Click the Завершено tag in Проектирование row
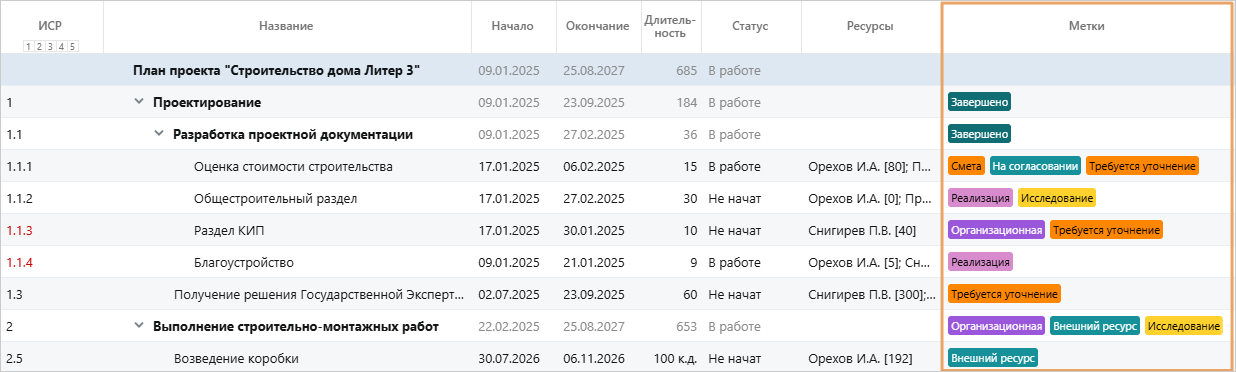Viewport: 1236px width, 372px height. tap(979, 102)
